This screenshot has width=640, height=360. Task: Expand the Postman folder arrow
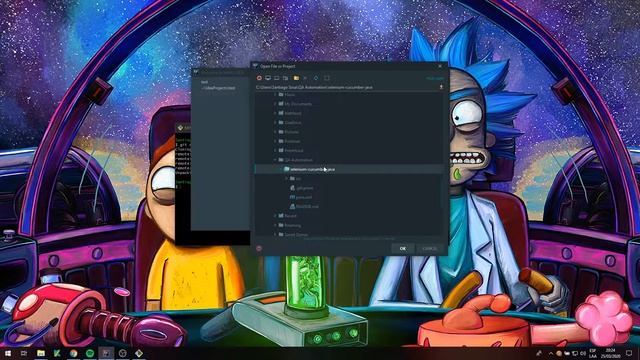click(275, 141)
